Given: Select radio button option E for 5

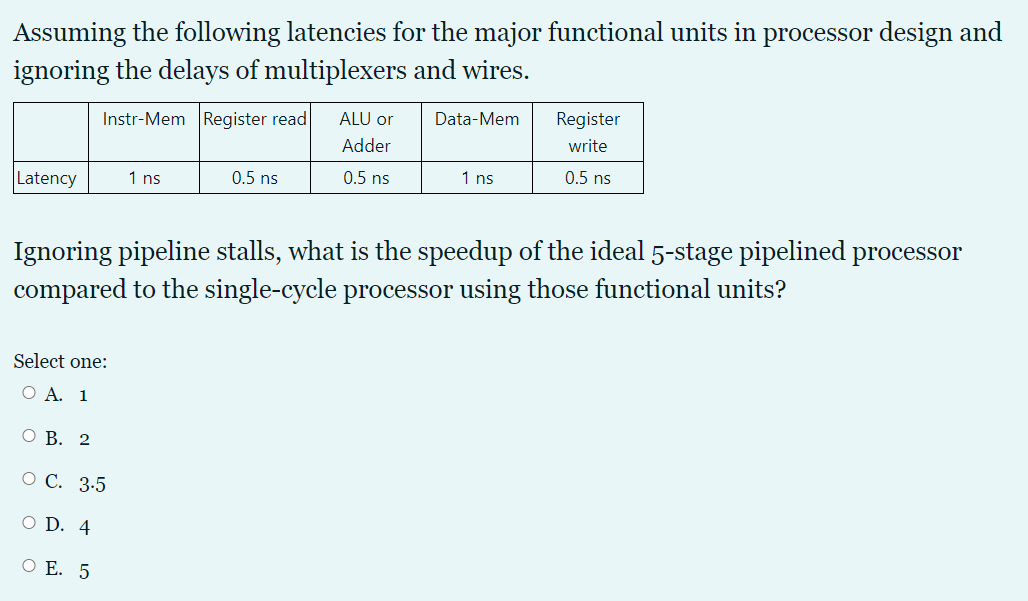Looking at the screenshot, I should pos(27,564).
